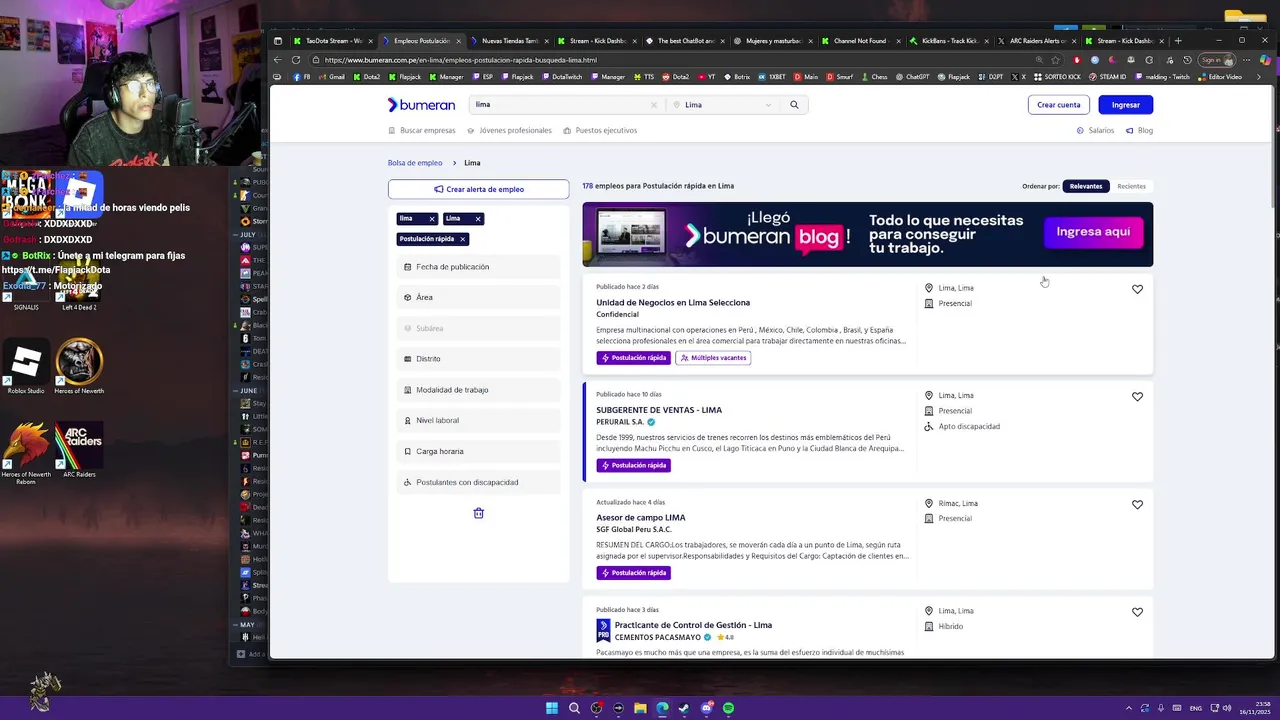
Task: Favorite the Asesor de campo job
Action: (1137, 505)
